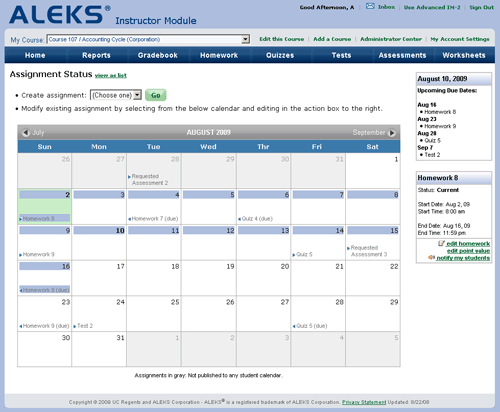
Task: Select Homework 8 (due) on August 16
Action: (x=45, y=290)
